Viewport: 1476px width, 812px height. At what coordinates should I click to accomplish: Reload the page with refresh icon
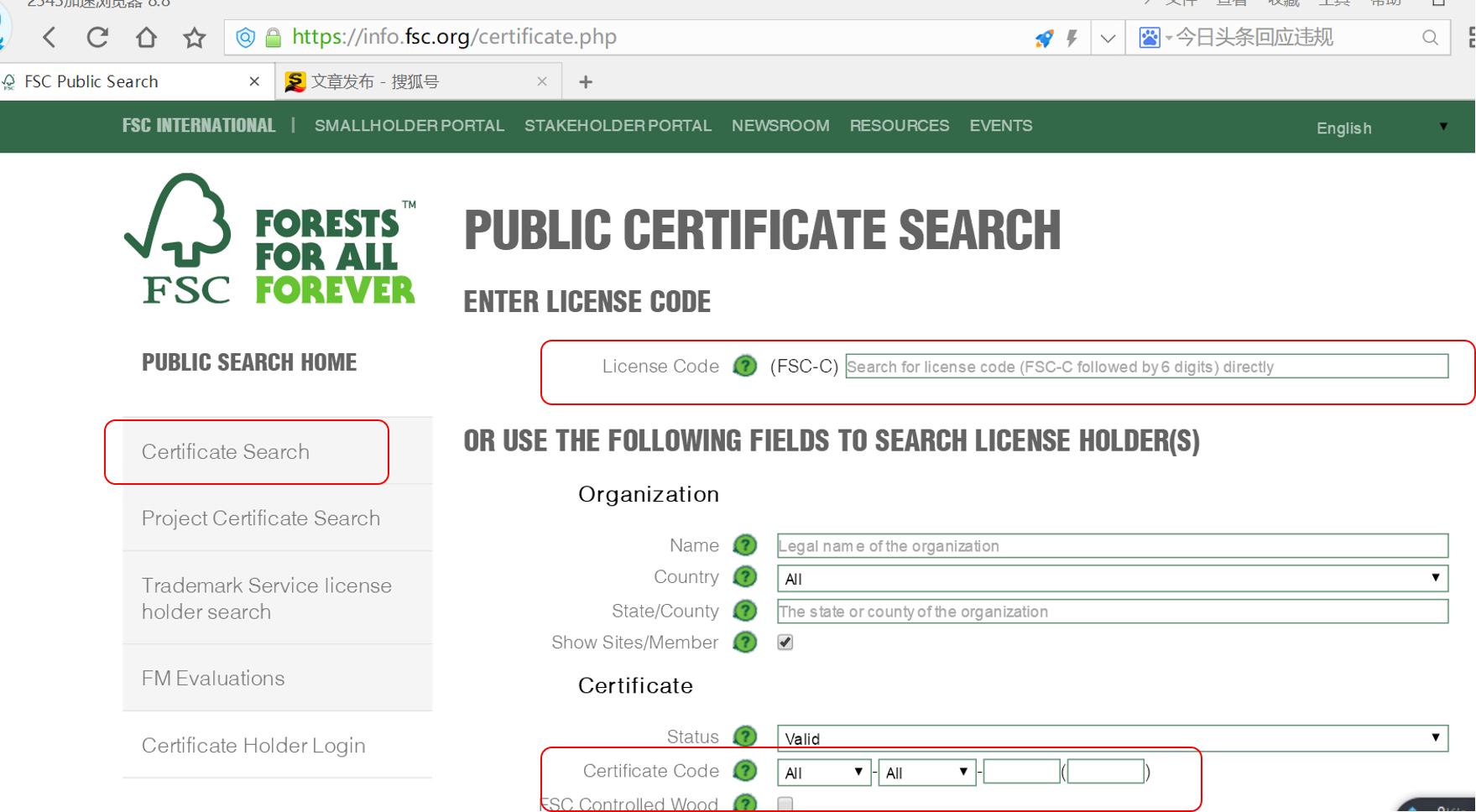97,38
